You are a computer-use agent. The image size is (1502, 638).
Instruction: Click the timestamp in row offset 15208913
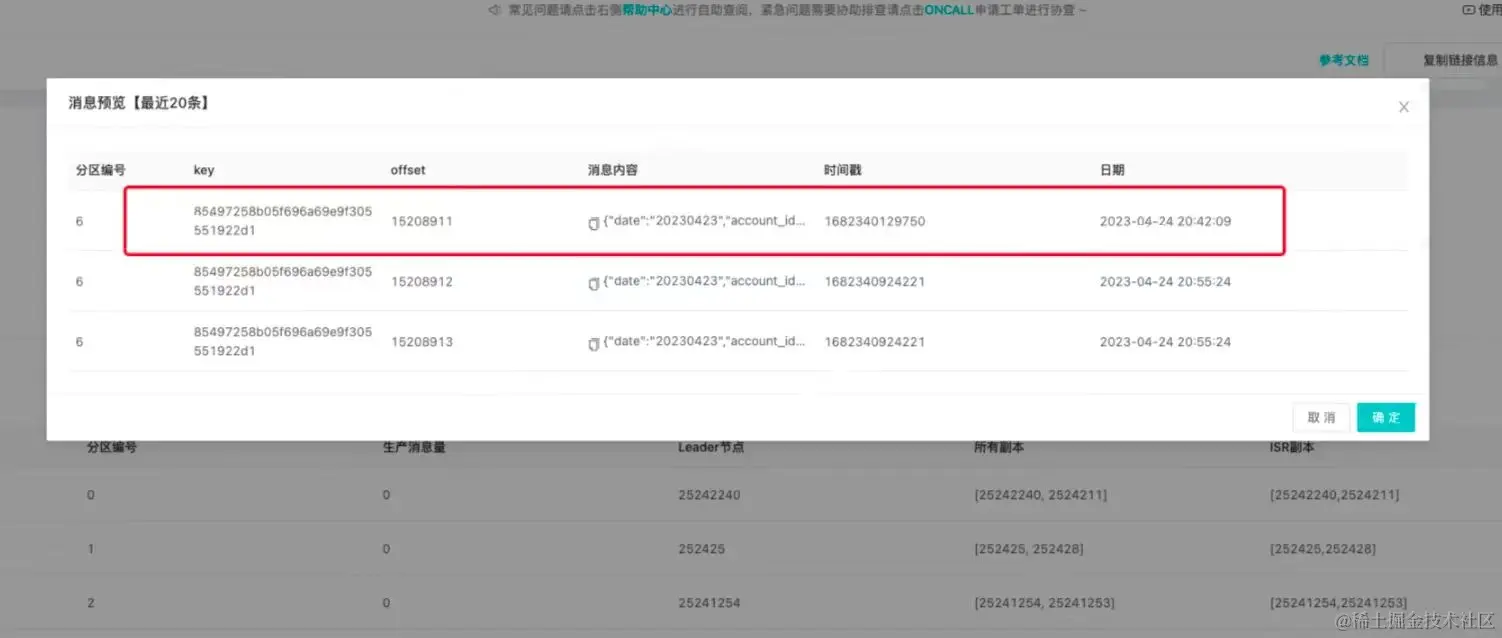[x=874, y=342]
